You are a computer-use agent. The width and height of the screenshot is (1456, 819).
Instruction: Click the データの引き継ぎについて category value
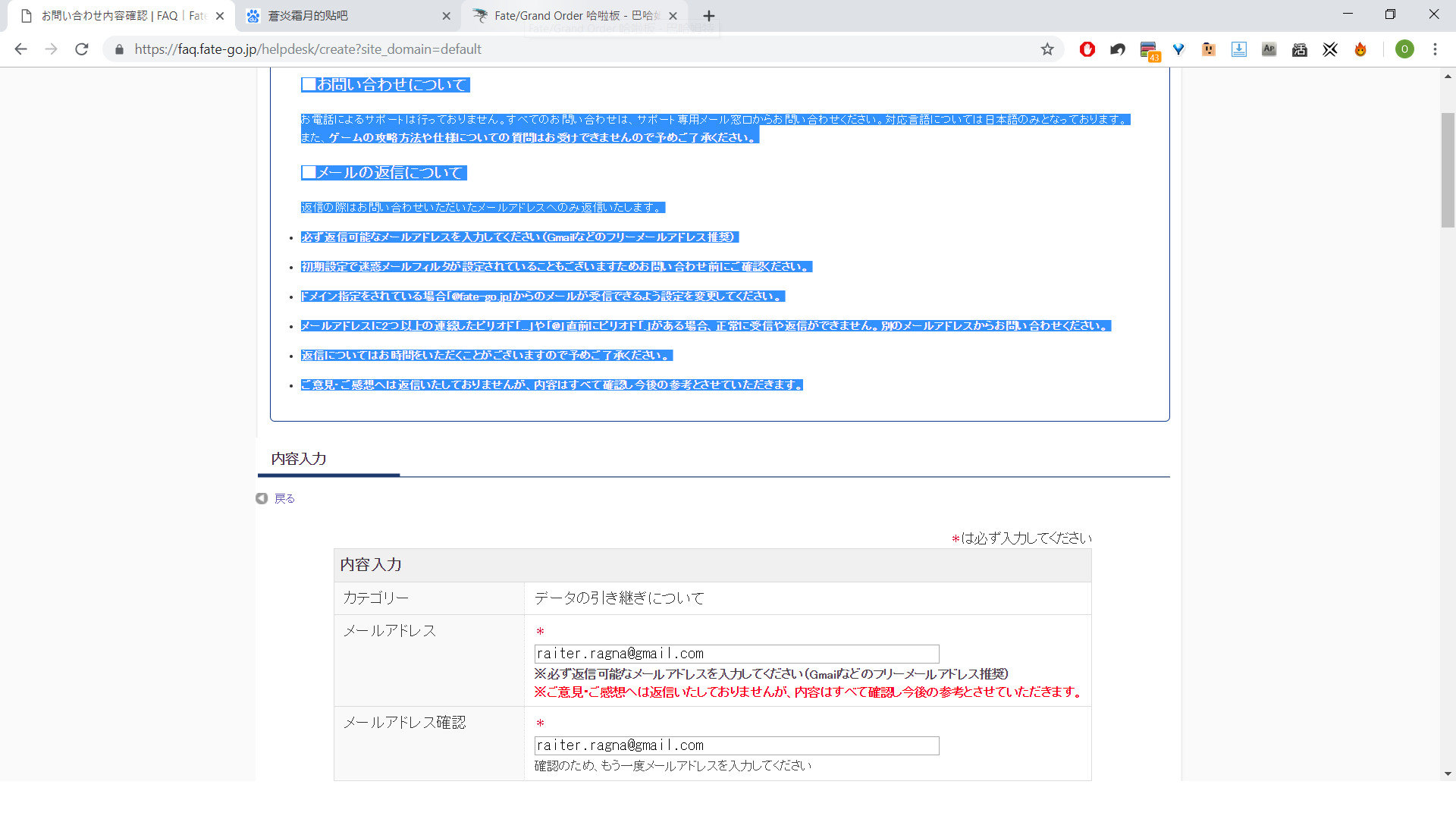point(619,598)
